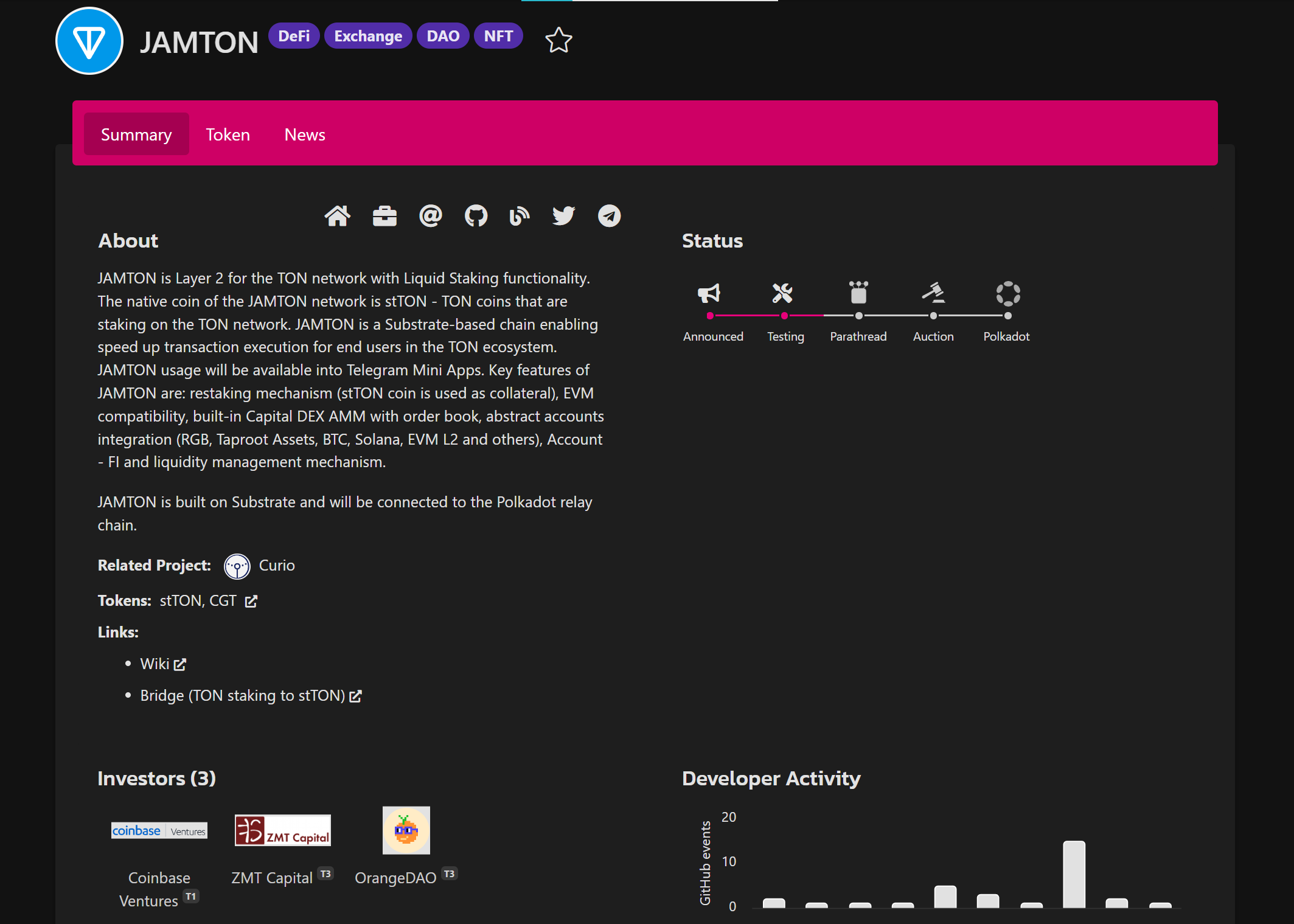Click the T1 tier badge
Screen dimensions: 1294x924
point(191,897)
